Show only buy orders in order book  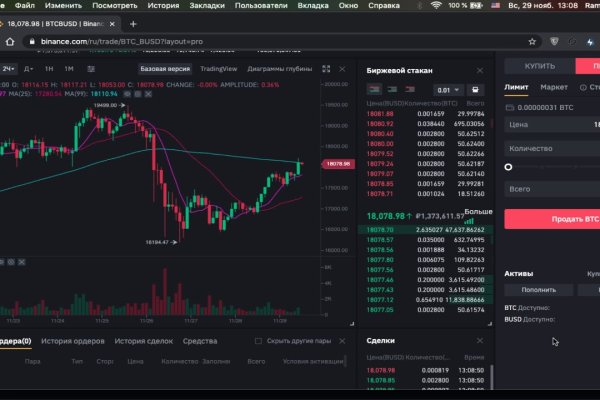tap(389, 89)
